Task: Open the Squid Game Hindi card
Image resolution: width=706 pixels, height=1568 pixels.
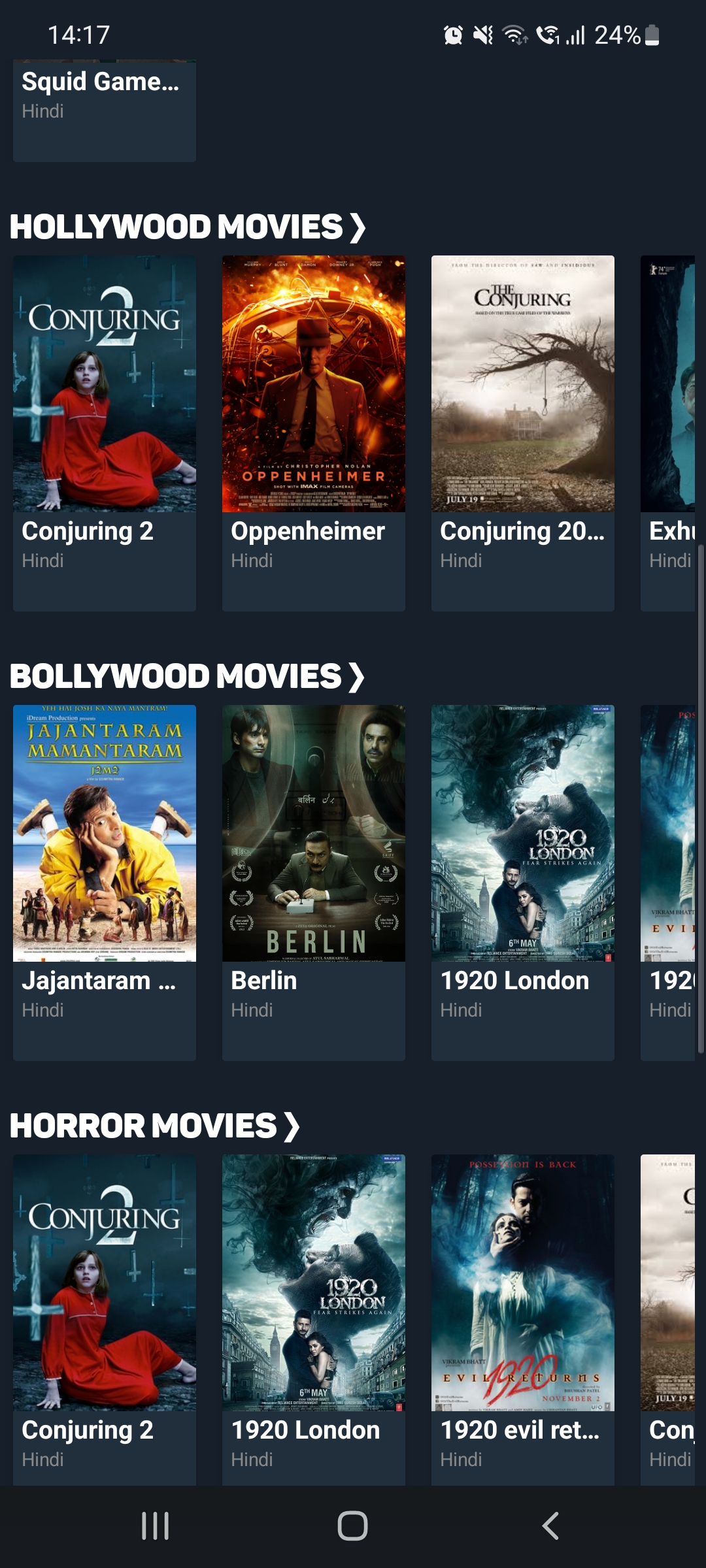Action: point(105,111)
